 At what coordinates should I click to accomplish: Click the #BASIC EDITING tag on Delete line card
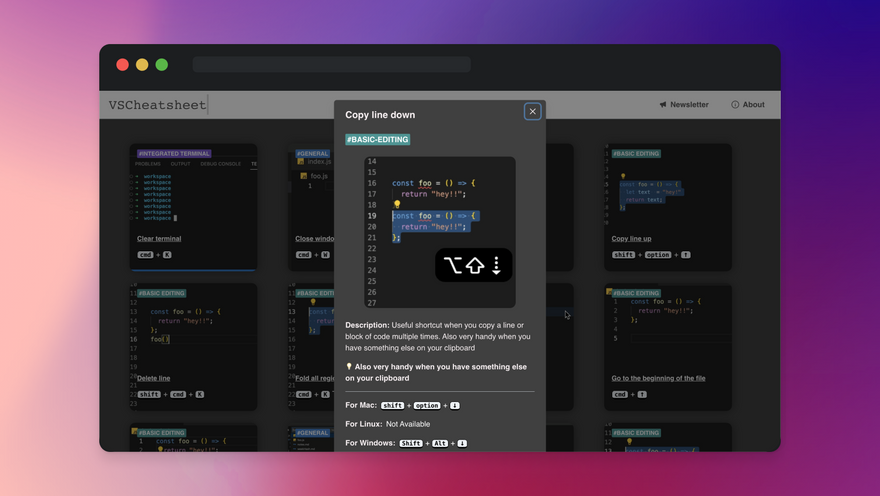tap(161, 293)
